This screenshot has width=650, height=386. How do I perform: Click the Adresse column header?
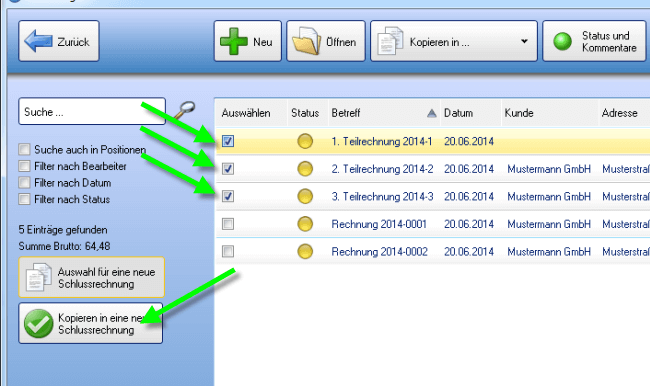tap(624, 113)
